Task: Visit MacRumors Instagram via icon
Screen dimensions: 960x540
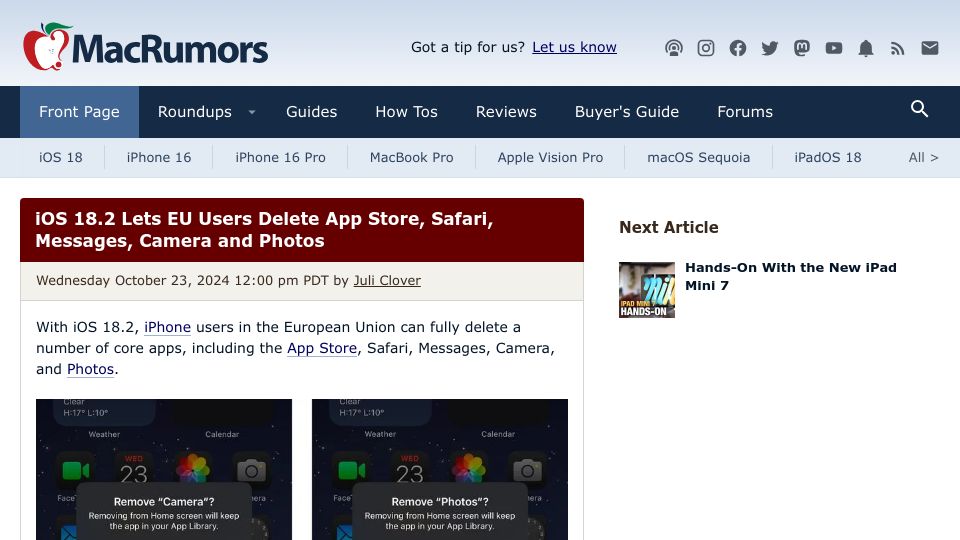Action: click(x=706, y=48)
